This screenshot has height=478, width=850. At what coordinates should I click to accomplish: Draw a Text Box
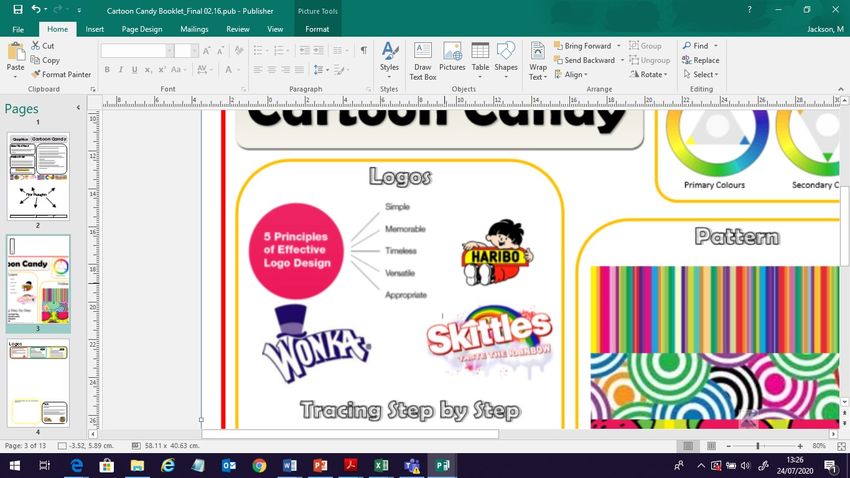(422, 61)
